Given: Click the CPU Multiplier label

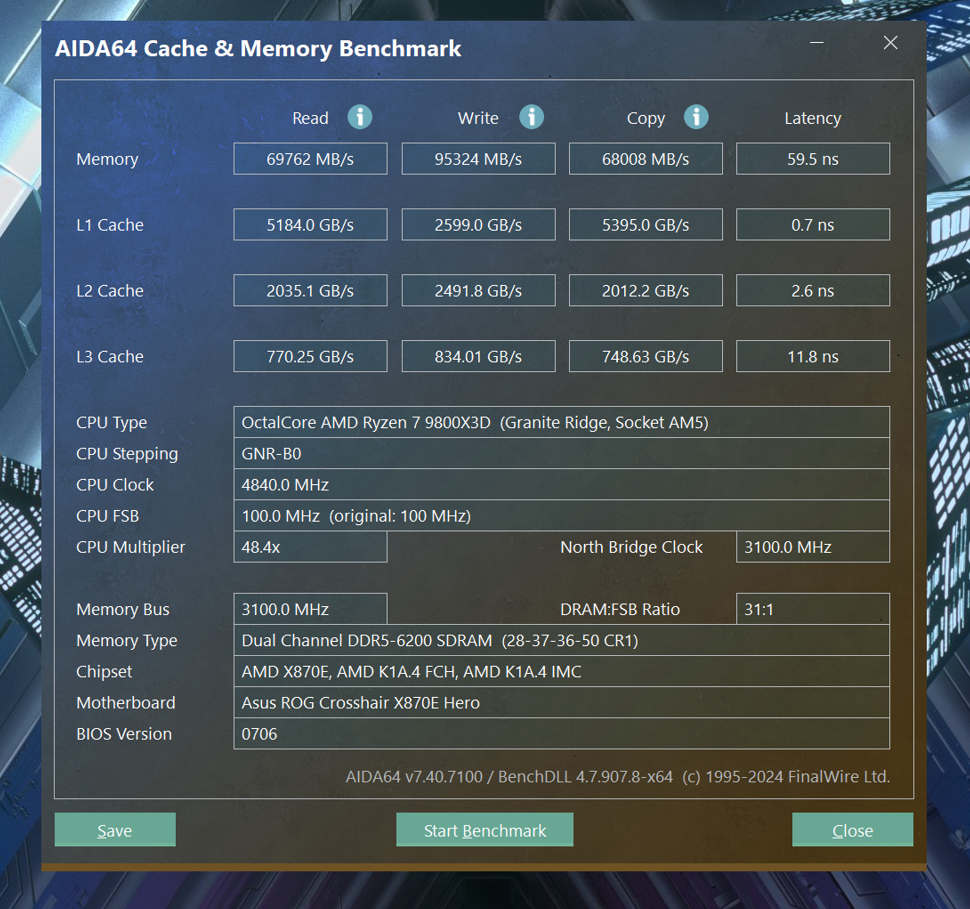Looking at the screenshot, I should 131,548.
